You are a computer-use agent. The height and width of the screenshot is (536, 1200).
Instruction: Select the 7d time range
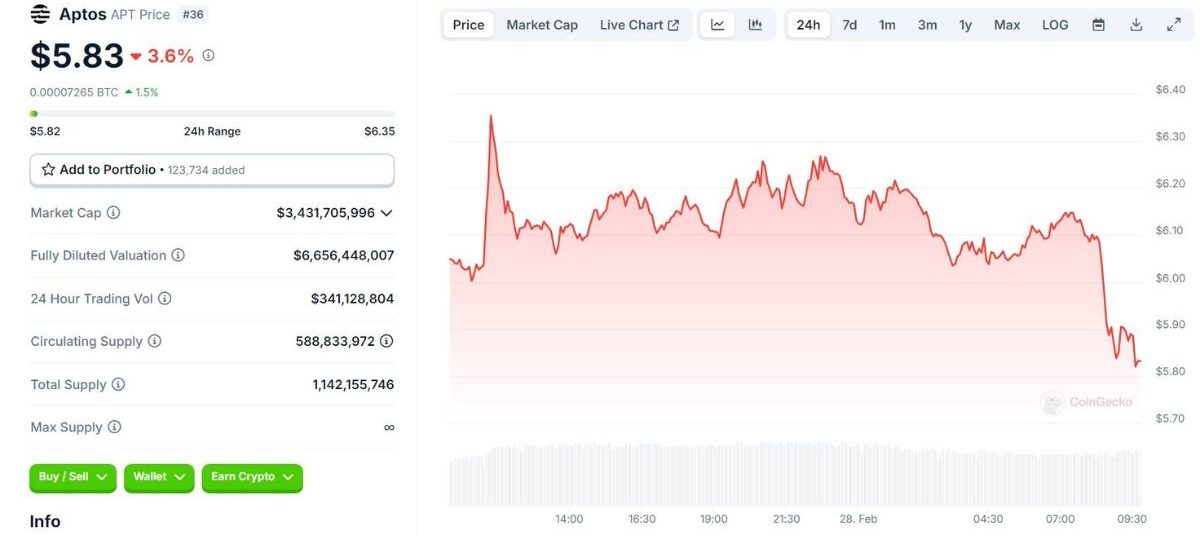click(849, 25)
